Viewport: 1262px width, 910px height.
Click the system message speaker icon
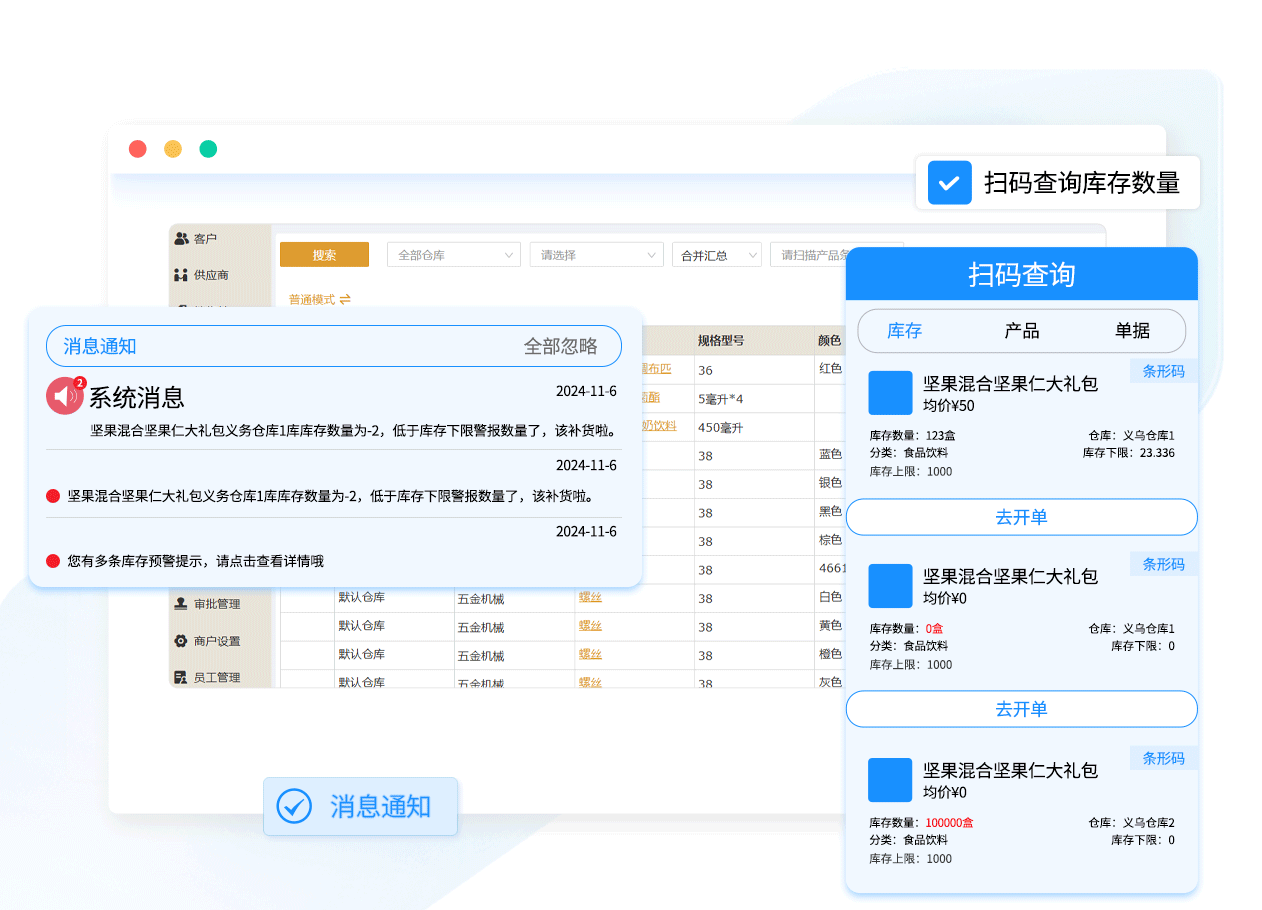coord(65,396)
